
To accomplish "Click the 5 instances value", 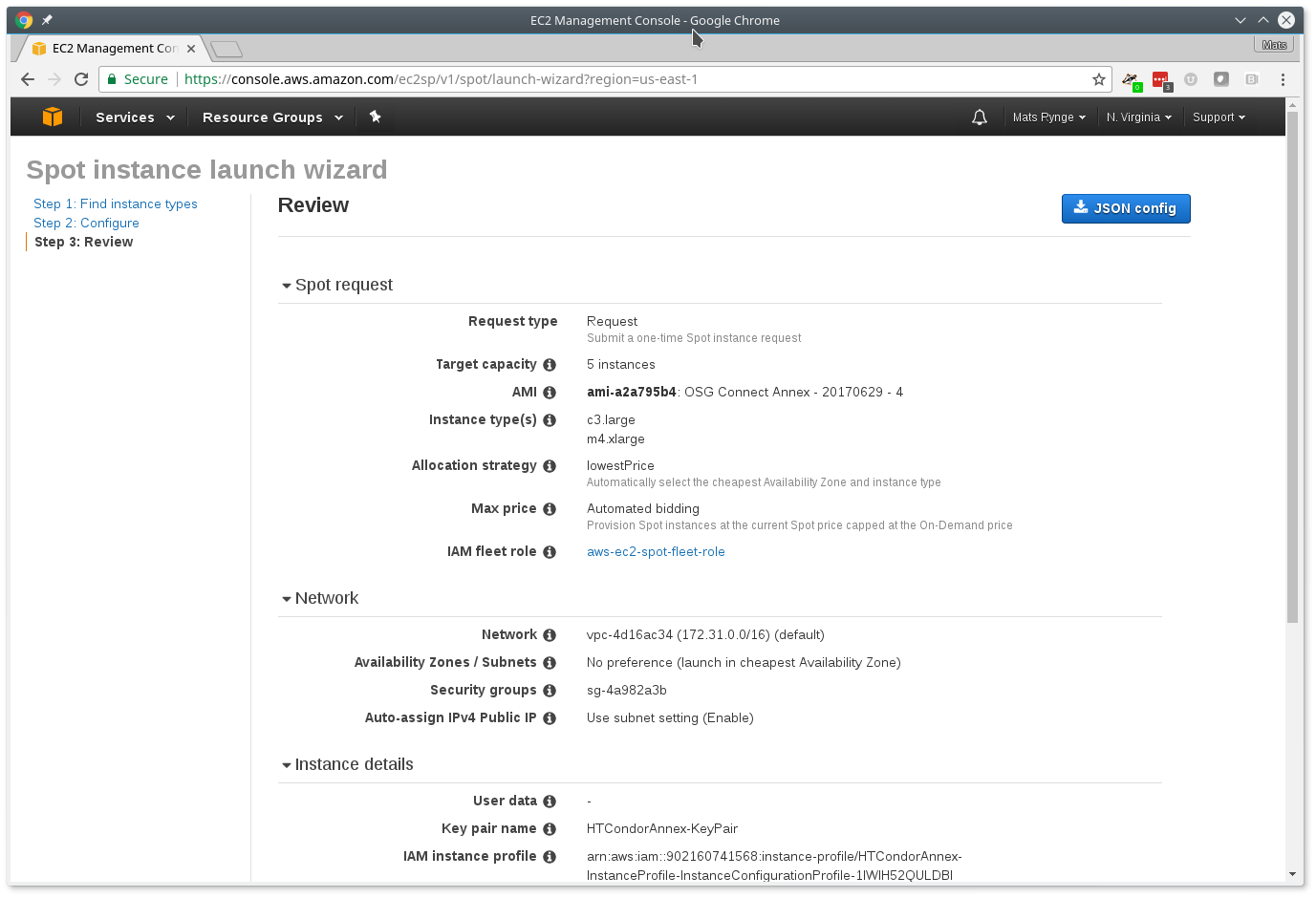I will tap(621, 365).
